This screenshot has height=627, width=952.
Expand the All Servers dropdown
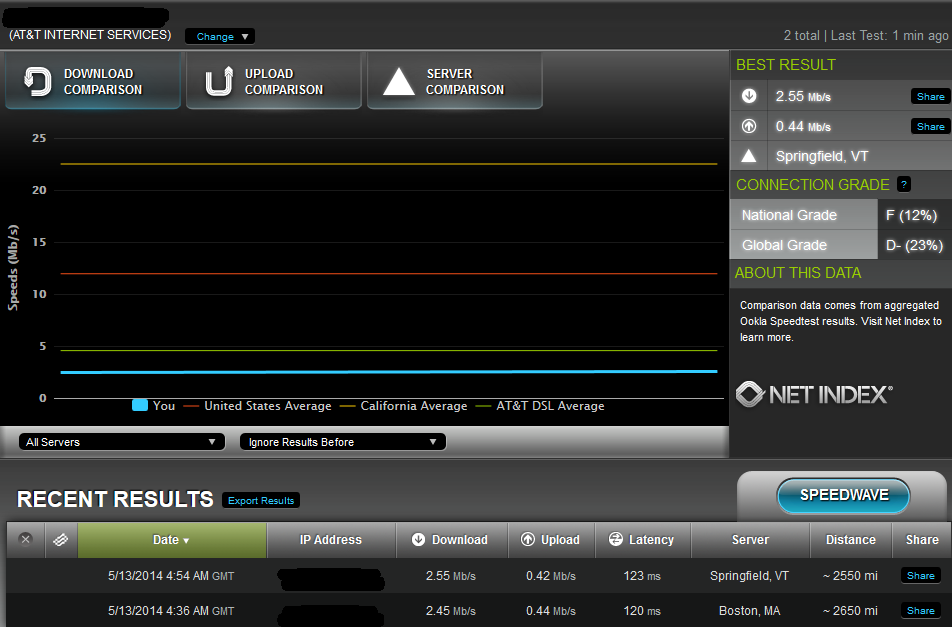tap(121, 442)
